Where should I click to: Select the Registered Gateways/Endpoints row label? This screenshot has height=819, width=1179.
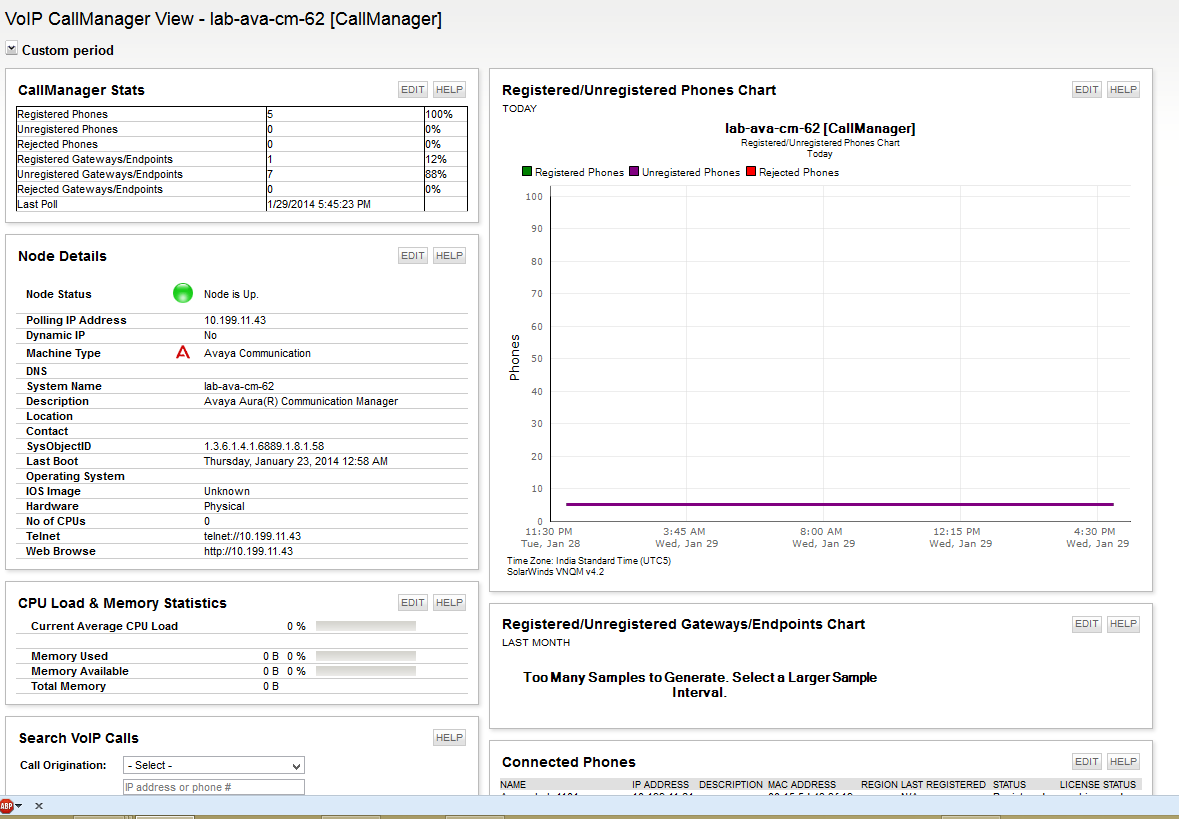(x=95, y=159)
